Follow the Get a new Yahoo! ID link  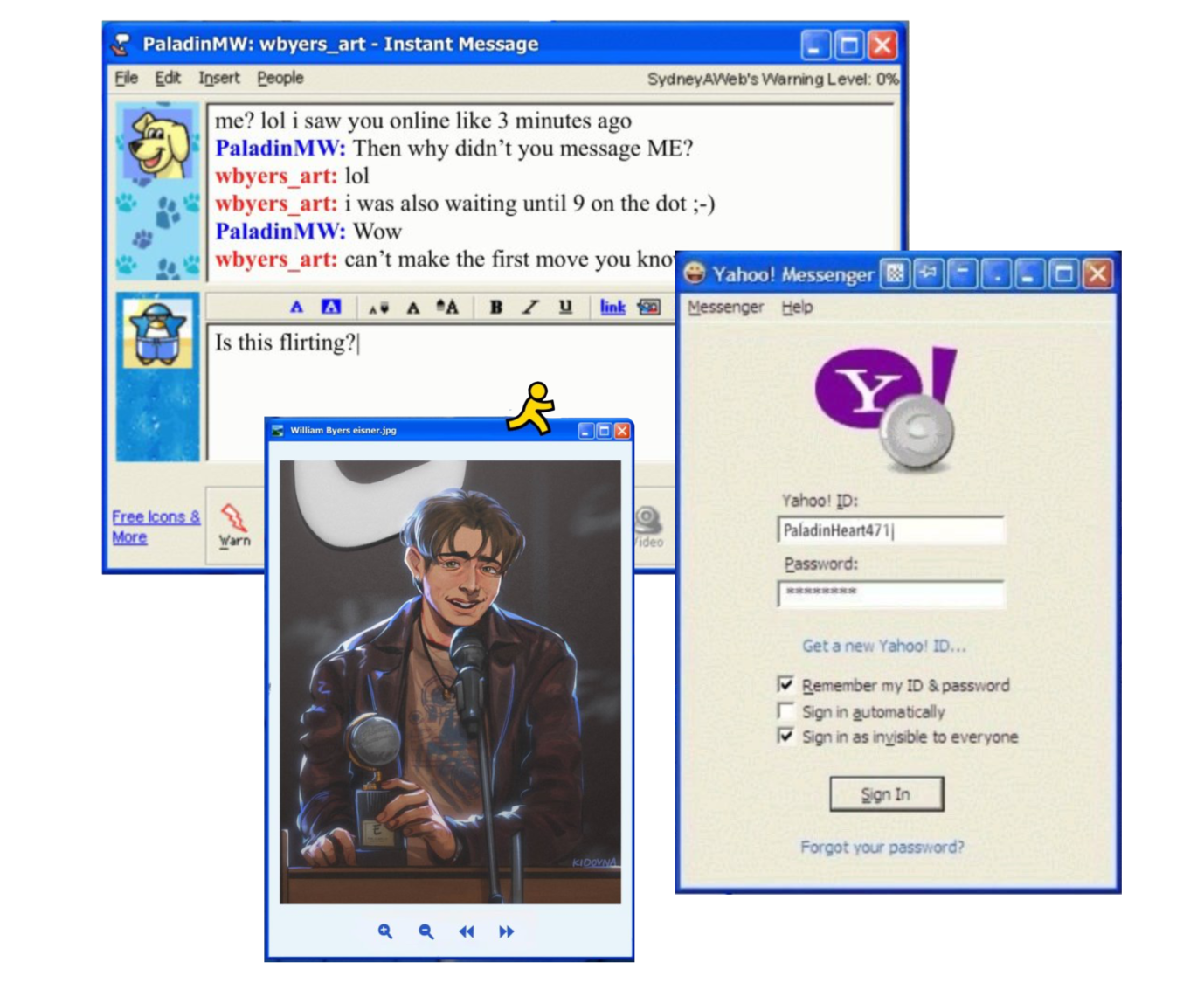point(884,646)
